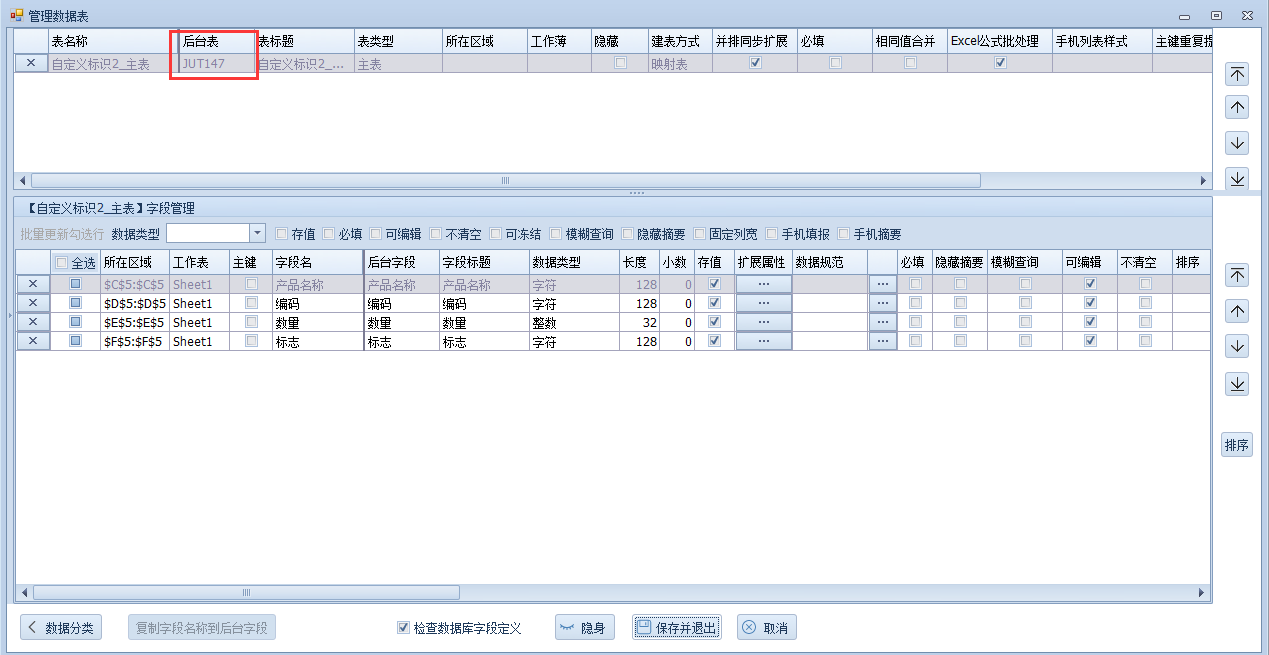Click the 字段名 column header
Image resolution: width=1269 pixels, height=655 pixels.
316,262
